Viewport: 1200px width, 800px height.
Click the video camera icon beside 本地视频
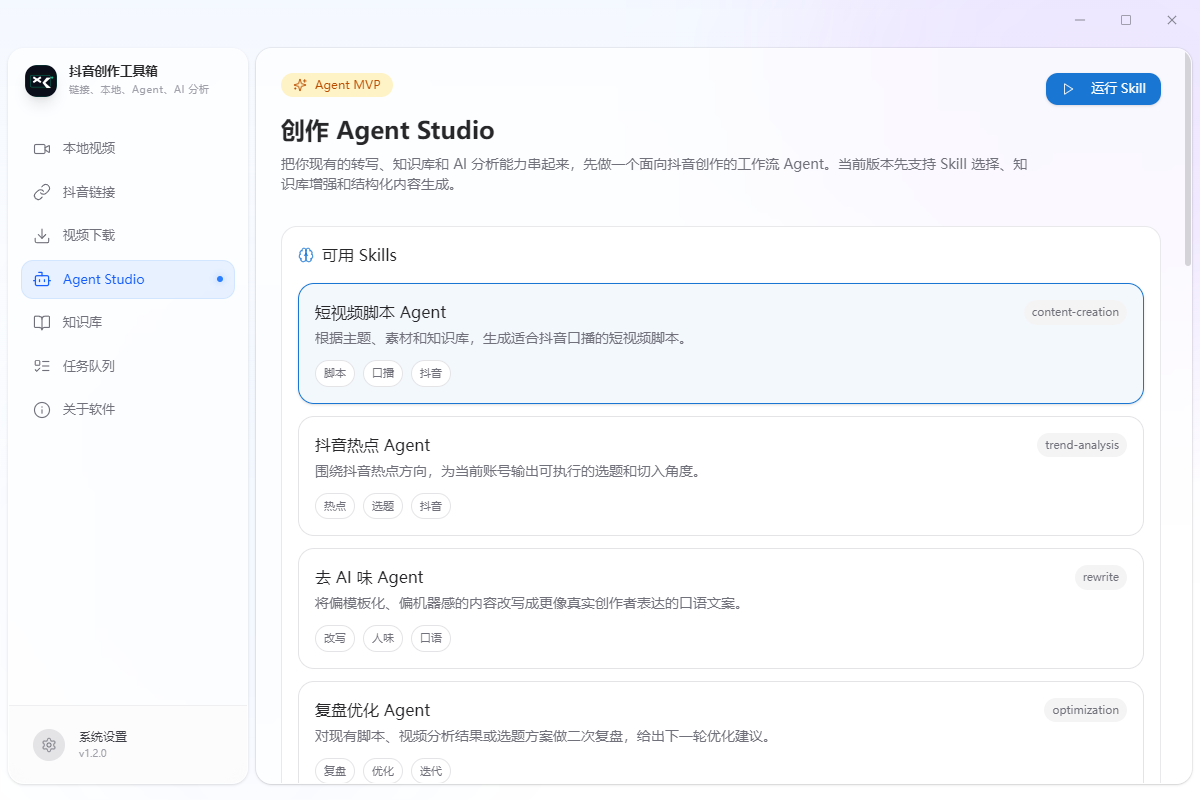42,148
